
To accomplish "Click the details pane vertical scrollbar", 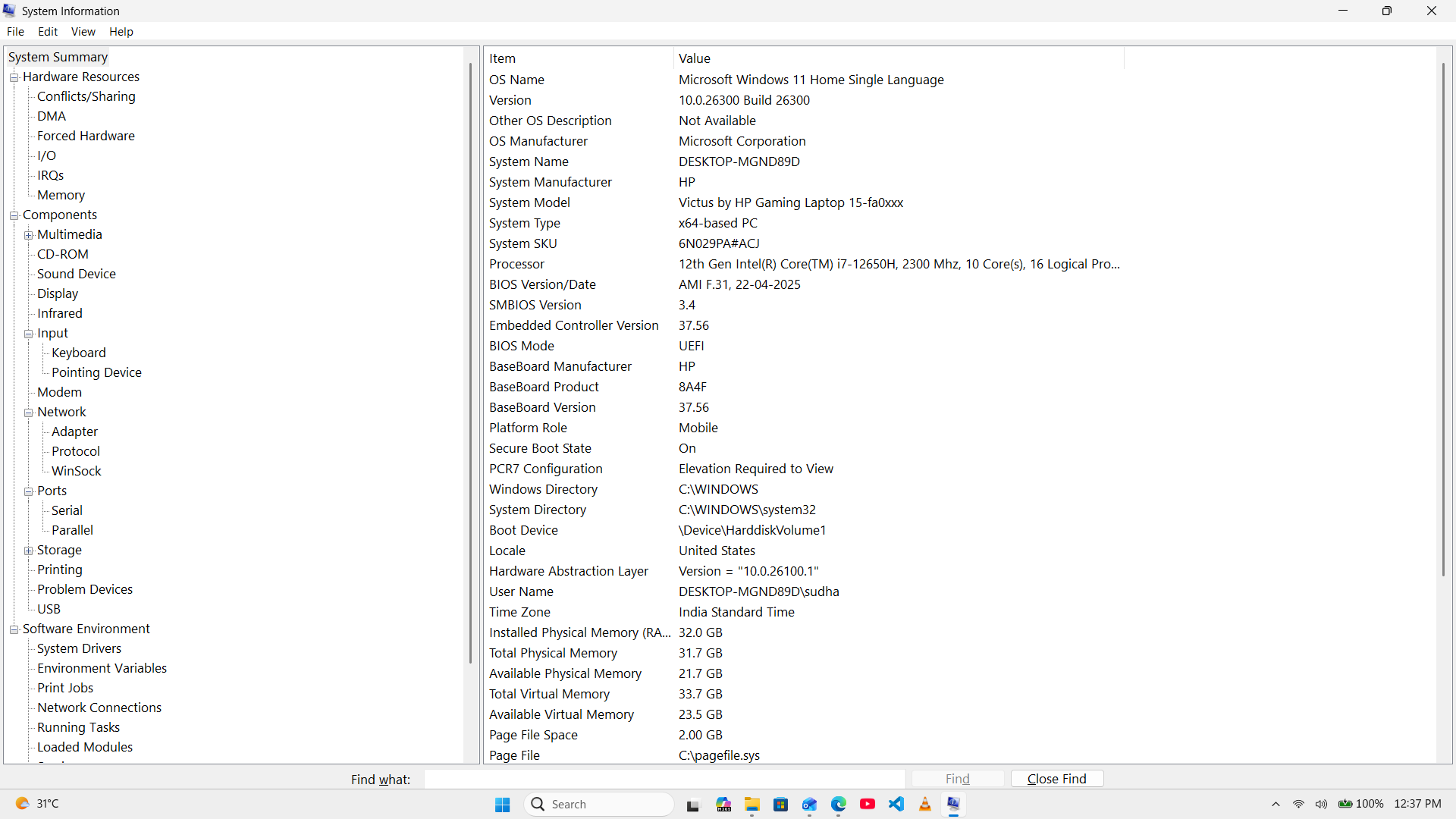I will click(x=1443, y=318).
